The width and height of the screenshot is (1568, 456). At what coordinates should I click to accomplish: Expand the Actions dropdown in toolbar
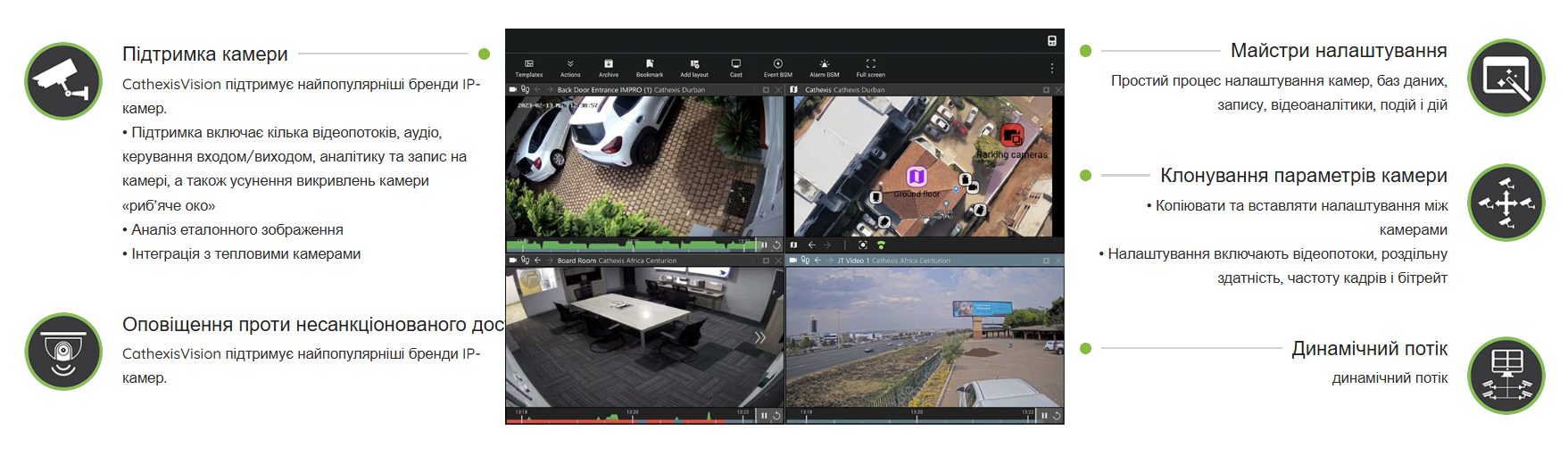tap(570, 67)
